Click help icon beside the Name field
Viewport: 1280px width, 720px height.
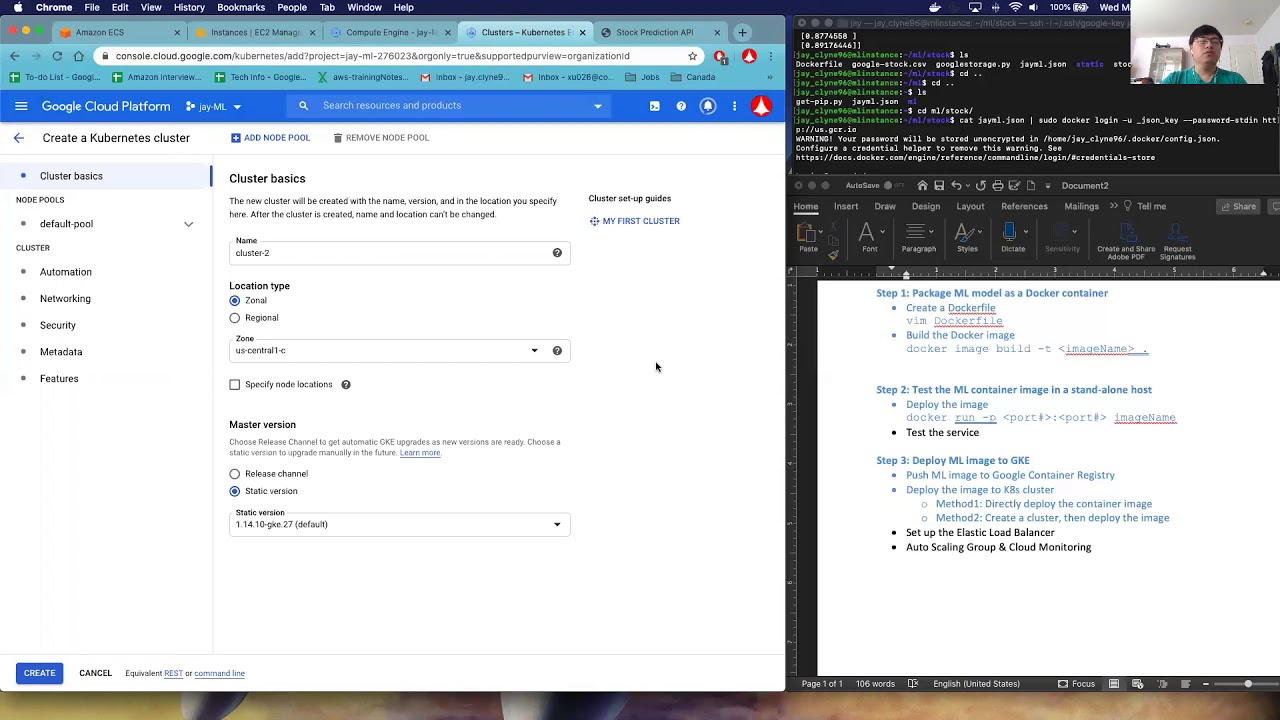(557, 253)
